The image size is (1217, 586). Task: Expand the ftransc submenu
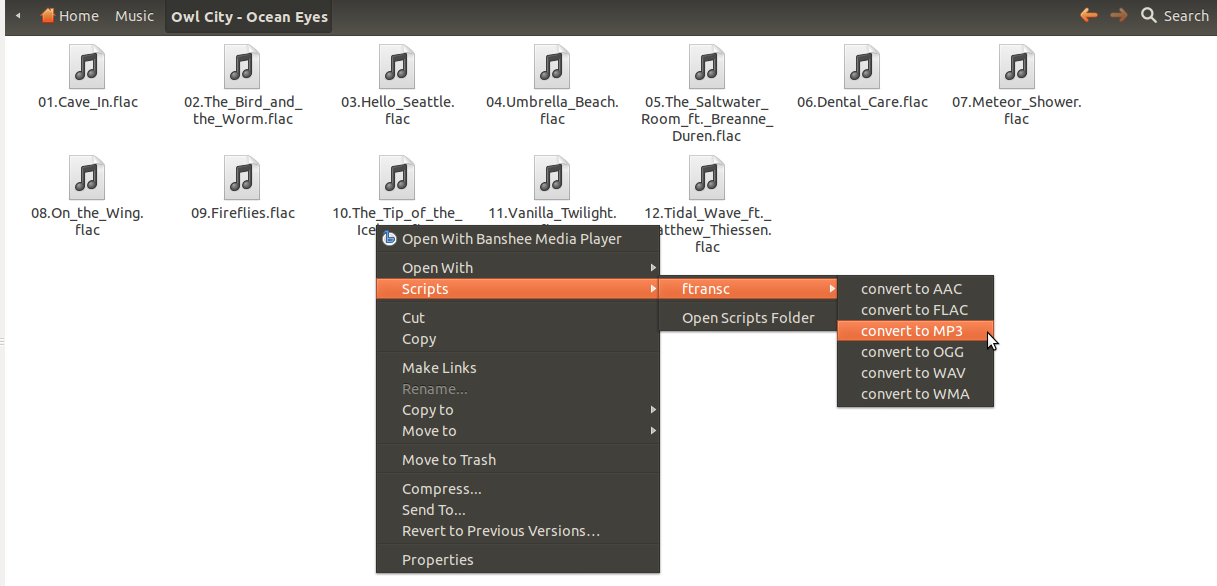[x=748, y=289]
